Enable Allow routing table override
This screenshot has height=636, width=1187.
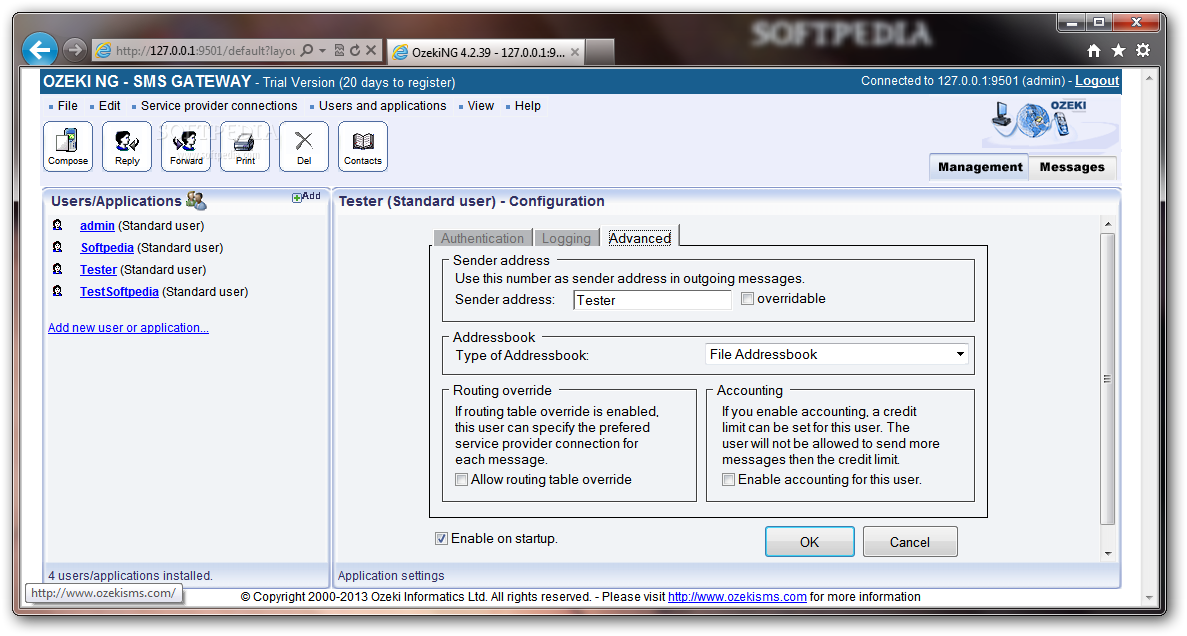461,479
